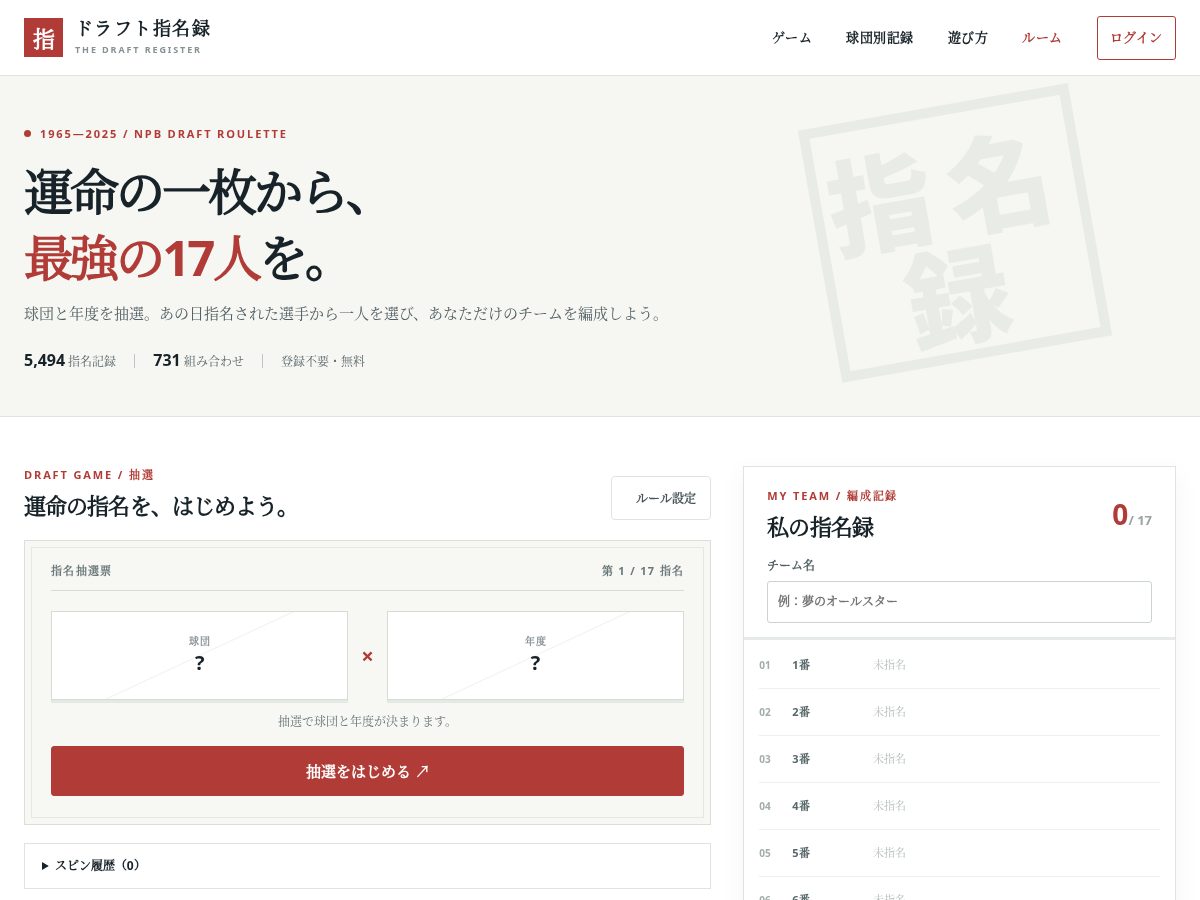Click the 年度 ? lottery card

(535, 656)
